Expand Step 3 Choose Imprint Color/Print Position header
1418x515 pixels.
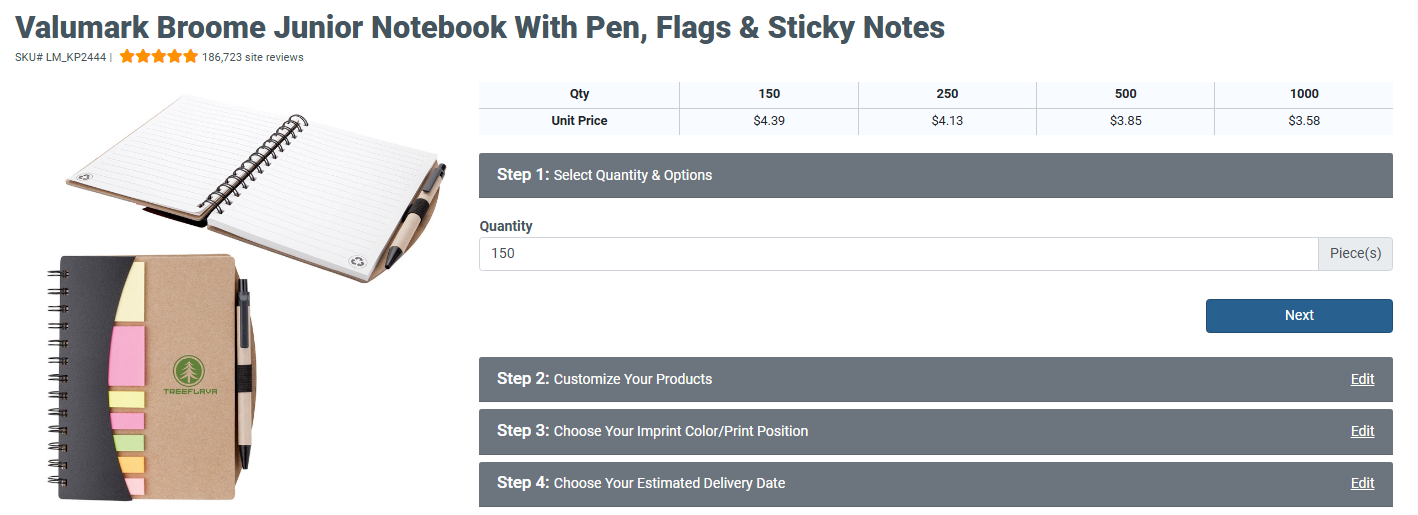900,431
